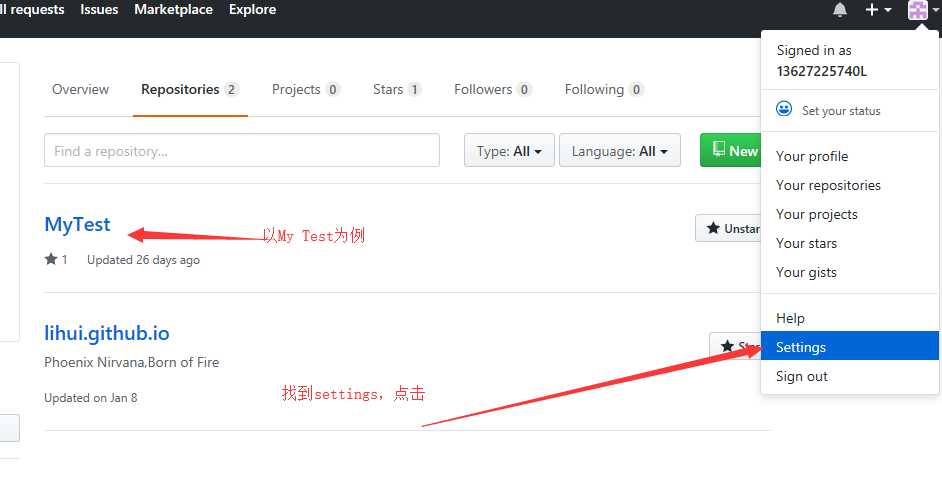Viewport: 942px width, 485px height.
Task: Open Your gists from user menu
Action: coord(806,272)
